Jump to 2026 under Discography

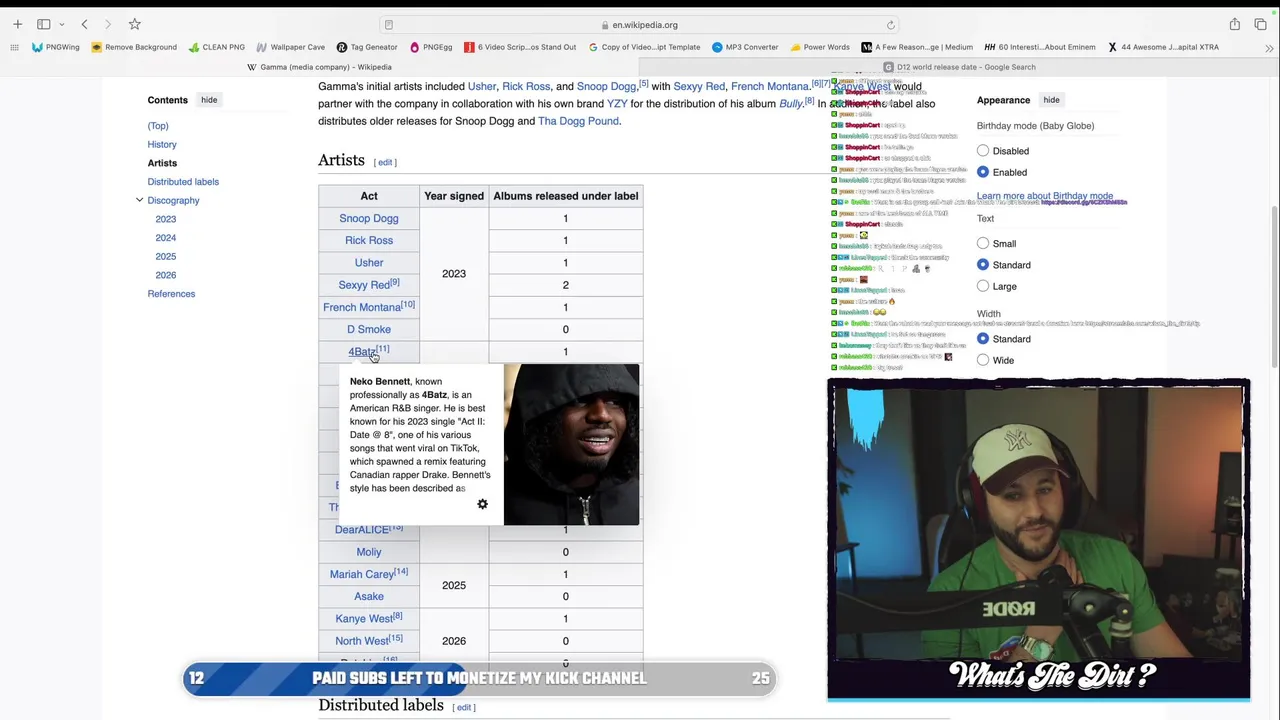166,275
